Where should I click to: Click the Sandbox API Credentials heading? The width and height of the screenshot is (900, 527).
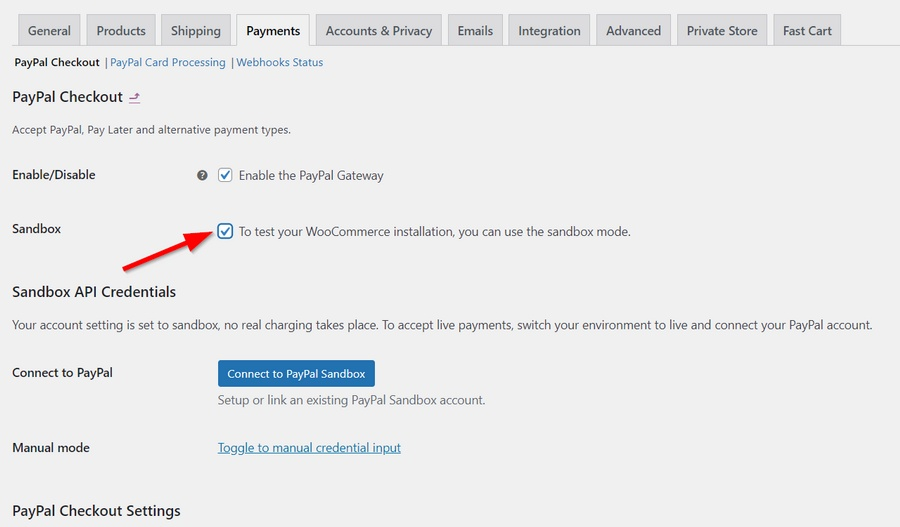pyautogui.click(x=94, y=292)
